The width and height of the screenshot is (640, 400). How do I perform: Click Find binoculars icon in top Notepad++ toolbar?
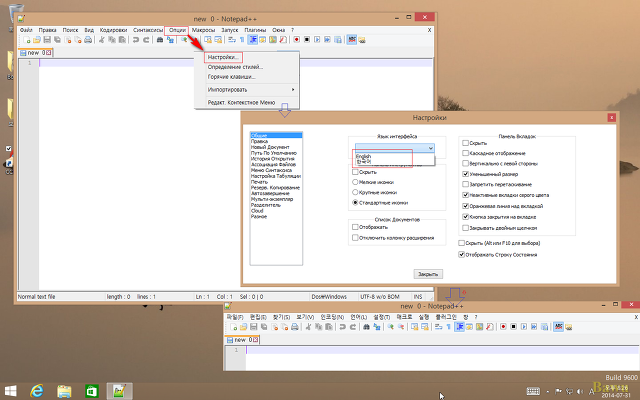(160, 40)
